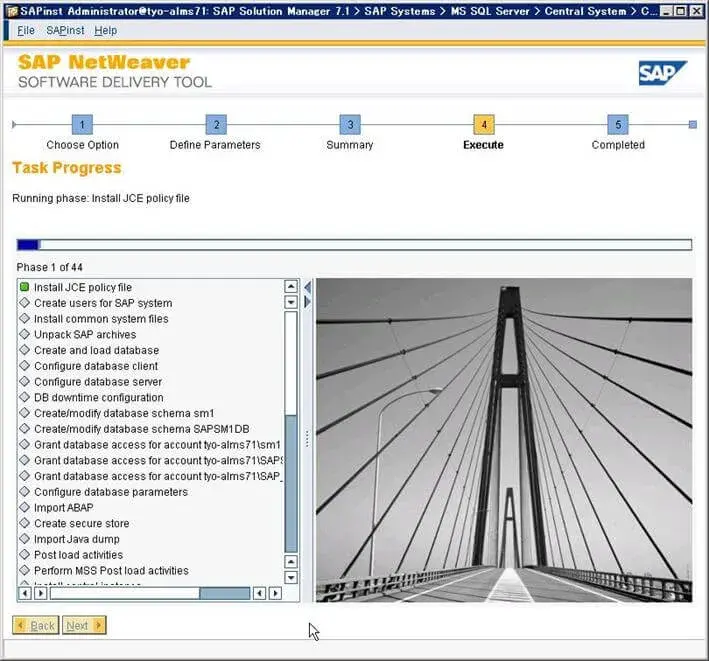
Task: Click the Next button
Action: click(84, 625)
